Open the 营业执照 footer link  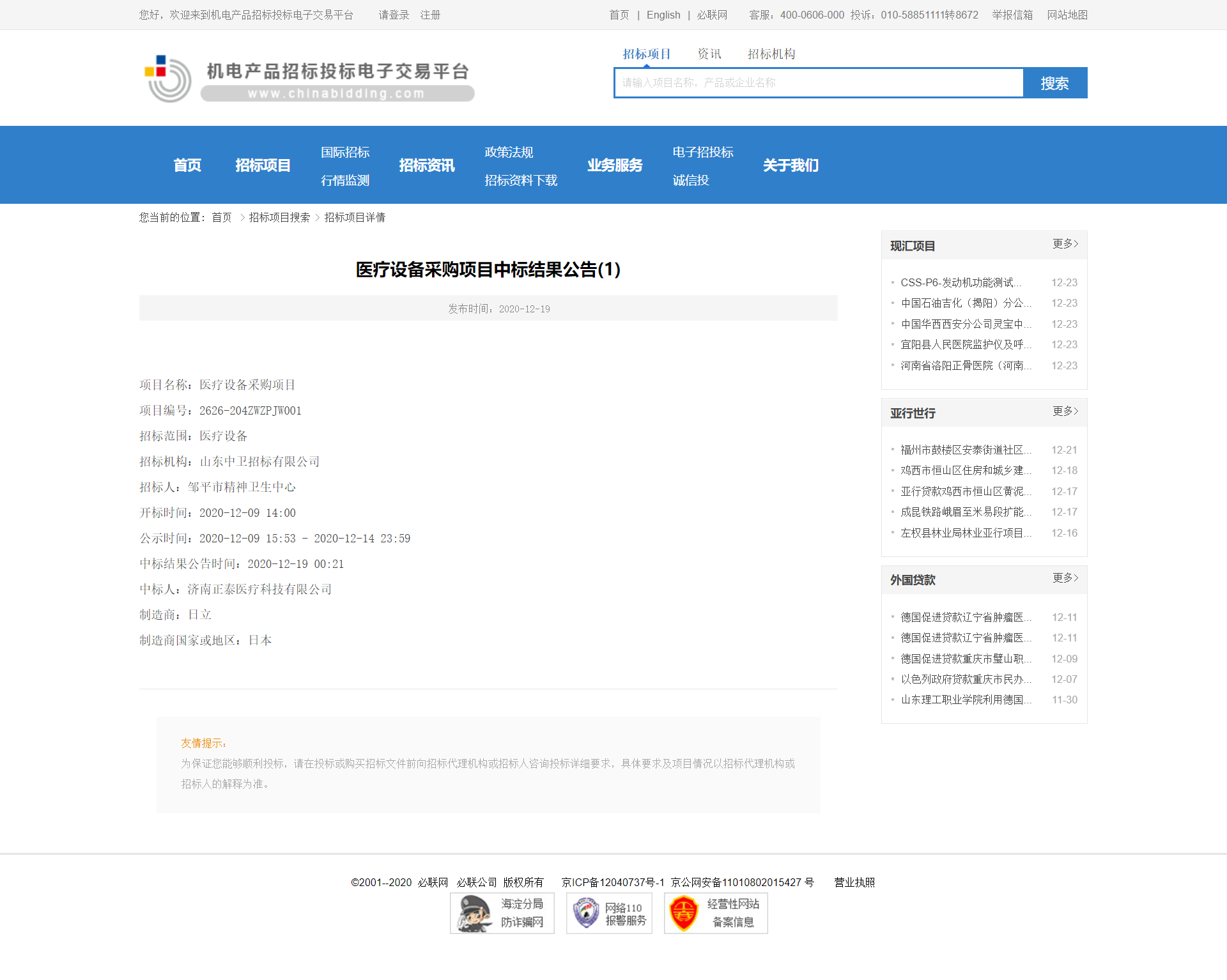point(854,882)
